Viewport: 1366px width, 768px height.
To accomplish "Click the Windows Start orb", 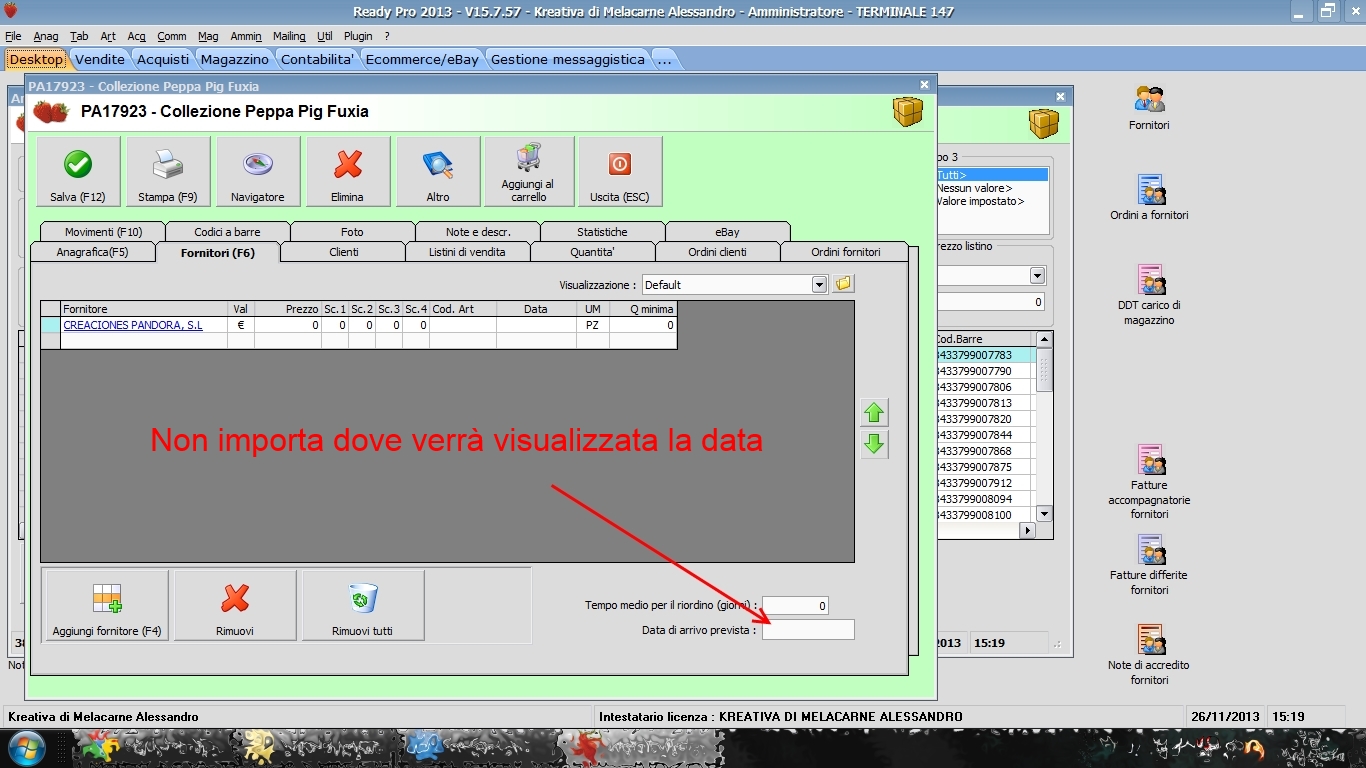I will pos(24,747).
